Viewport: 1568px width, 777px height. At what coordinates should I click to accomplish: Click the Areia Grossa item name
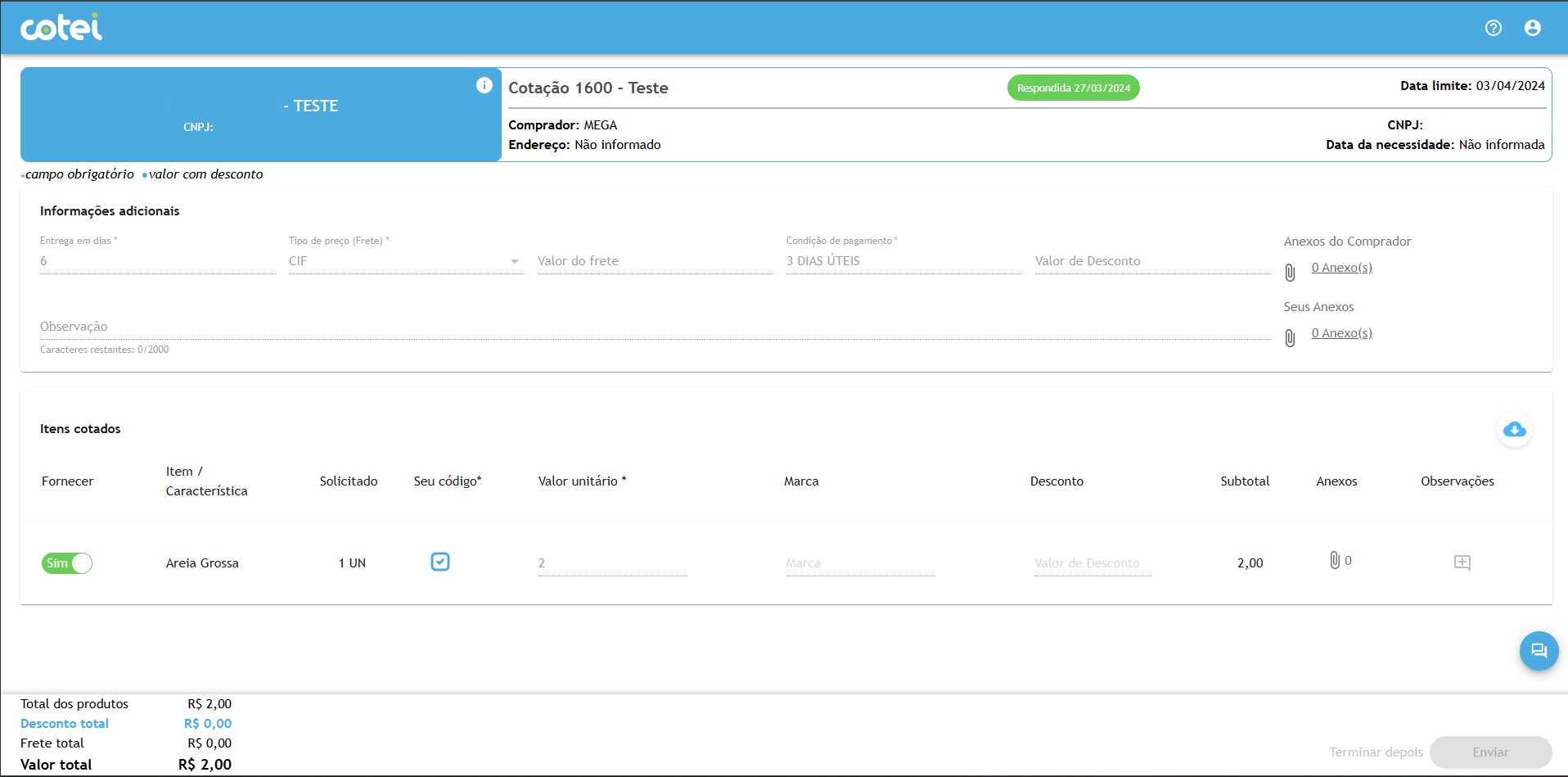pos(202,563)
